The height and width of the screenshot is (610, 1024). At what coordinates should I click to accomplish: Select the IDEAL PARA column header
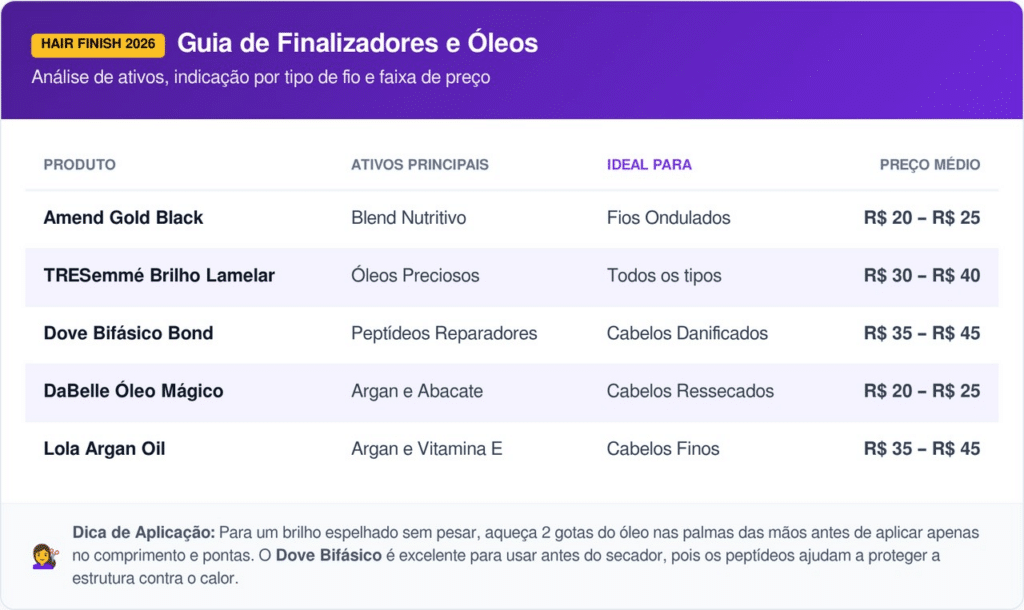(x=649, y=165)
